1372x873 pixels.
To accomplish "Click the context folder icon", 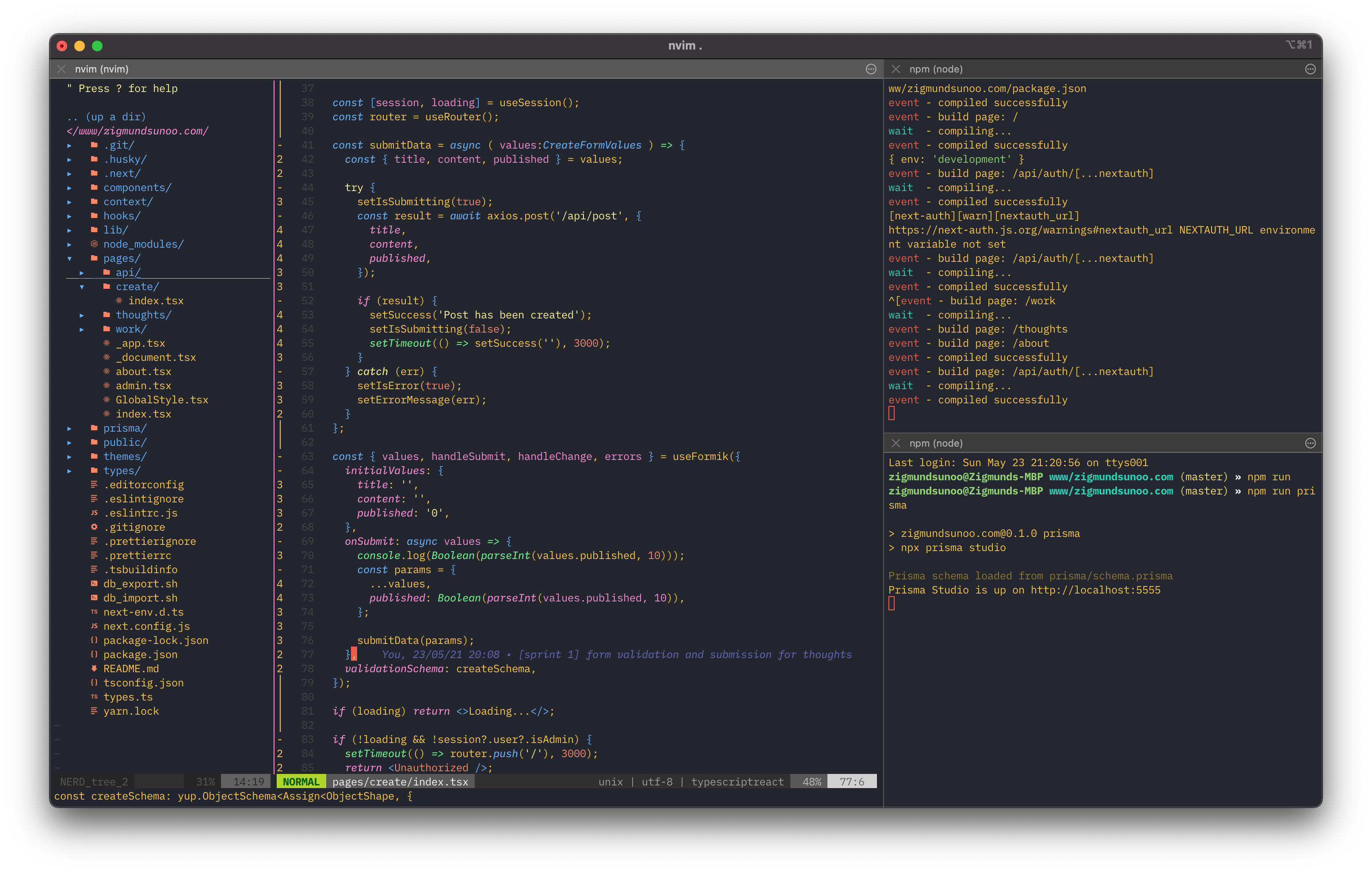I will 95,202.
